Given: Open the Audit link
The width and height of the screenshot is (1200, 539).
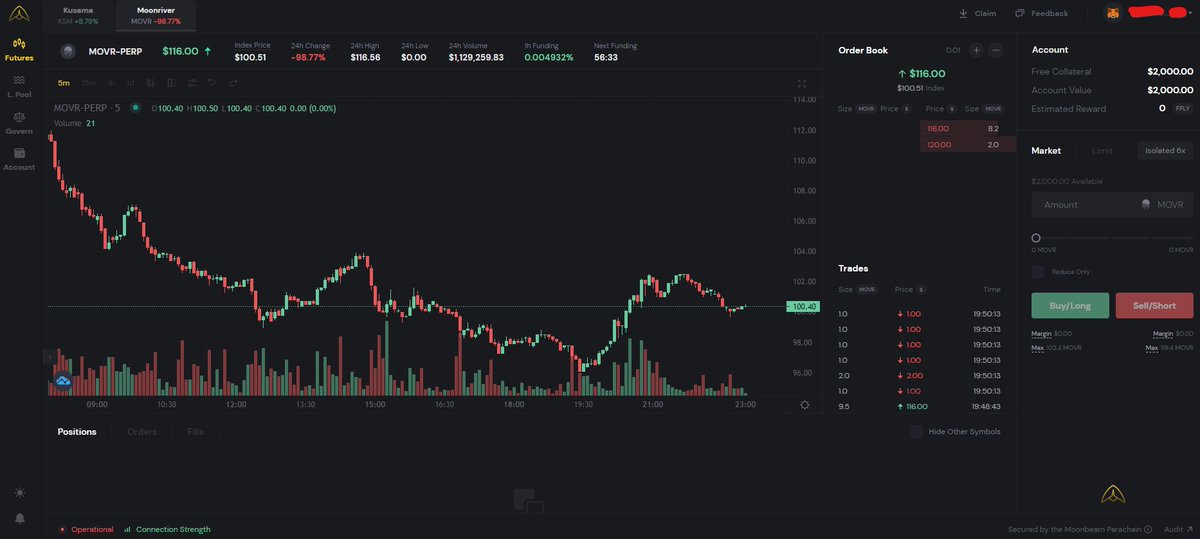Looking at the screenshot, I should point(1178,529).
